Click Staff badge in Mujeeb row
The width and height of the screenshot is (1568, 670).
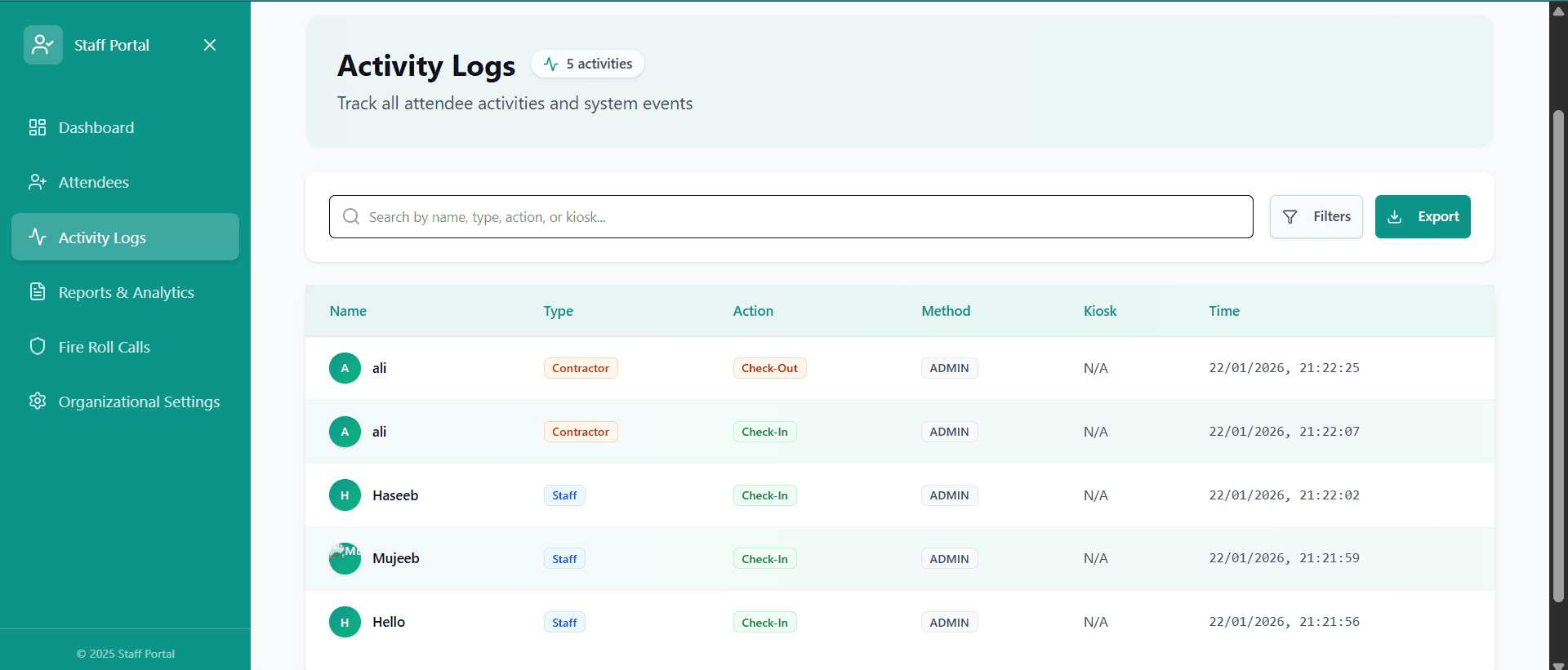click(564, 559)
